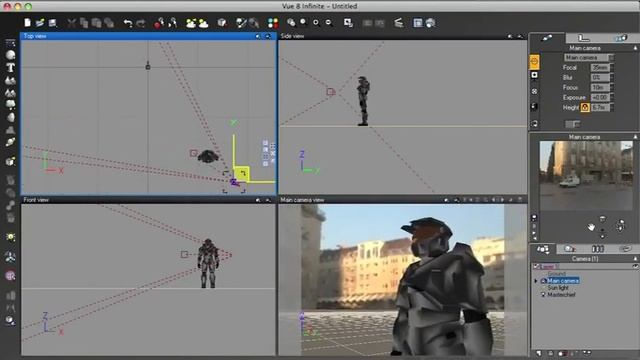Click the Main camera preview thumbnail
The width and height of the screenshot is (640, 360).
[x=586, y=176]
